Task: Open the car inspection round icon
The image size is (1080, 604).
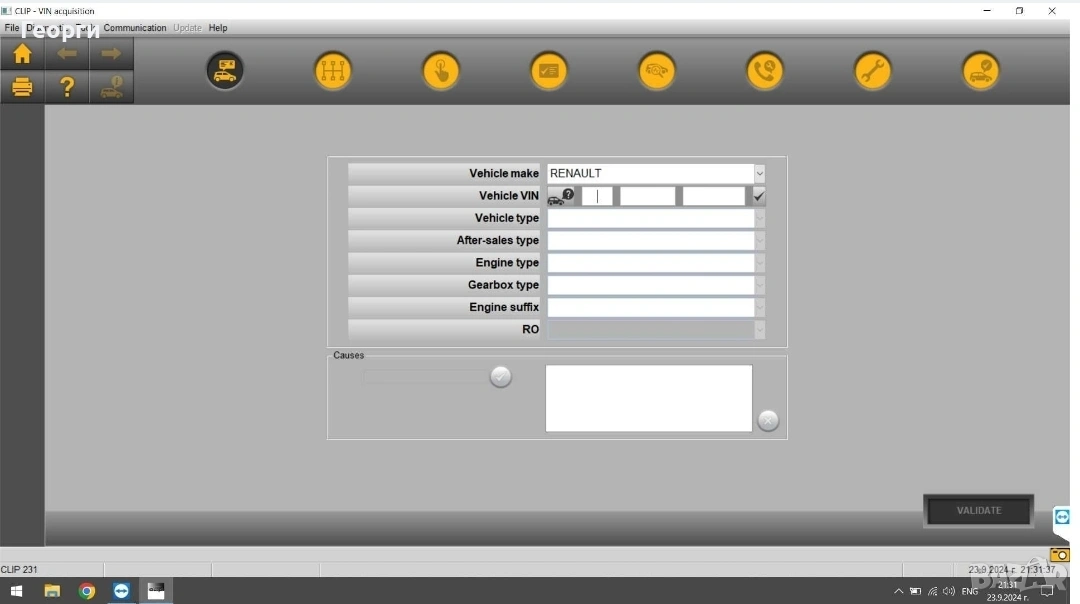Action: 656,70
